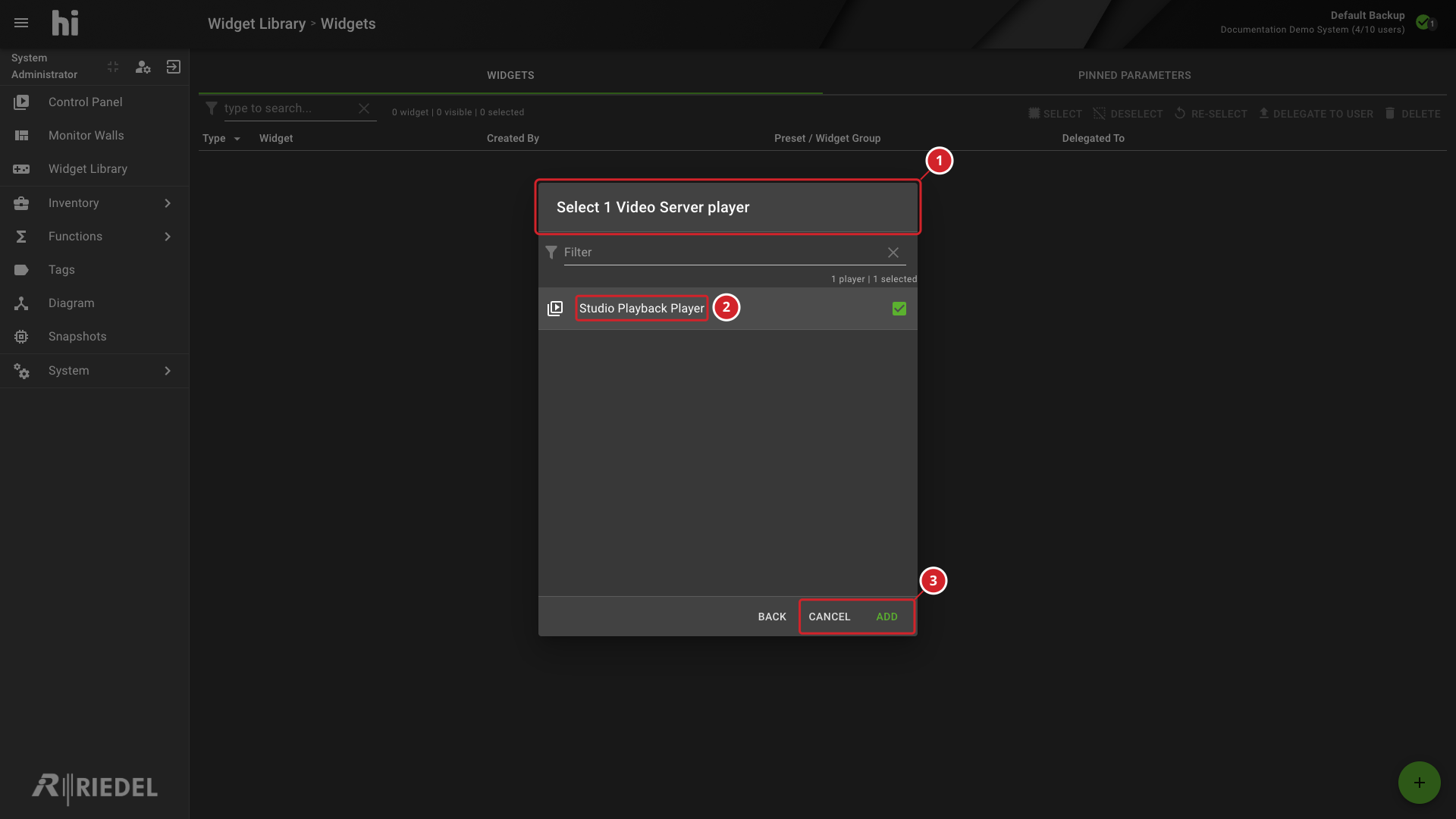Viewport: 1456px width, 819px height.
Task: Switch to the Pinned Parameters tab
Action: point(1134,75)
